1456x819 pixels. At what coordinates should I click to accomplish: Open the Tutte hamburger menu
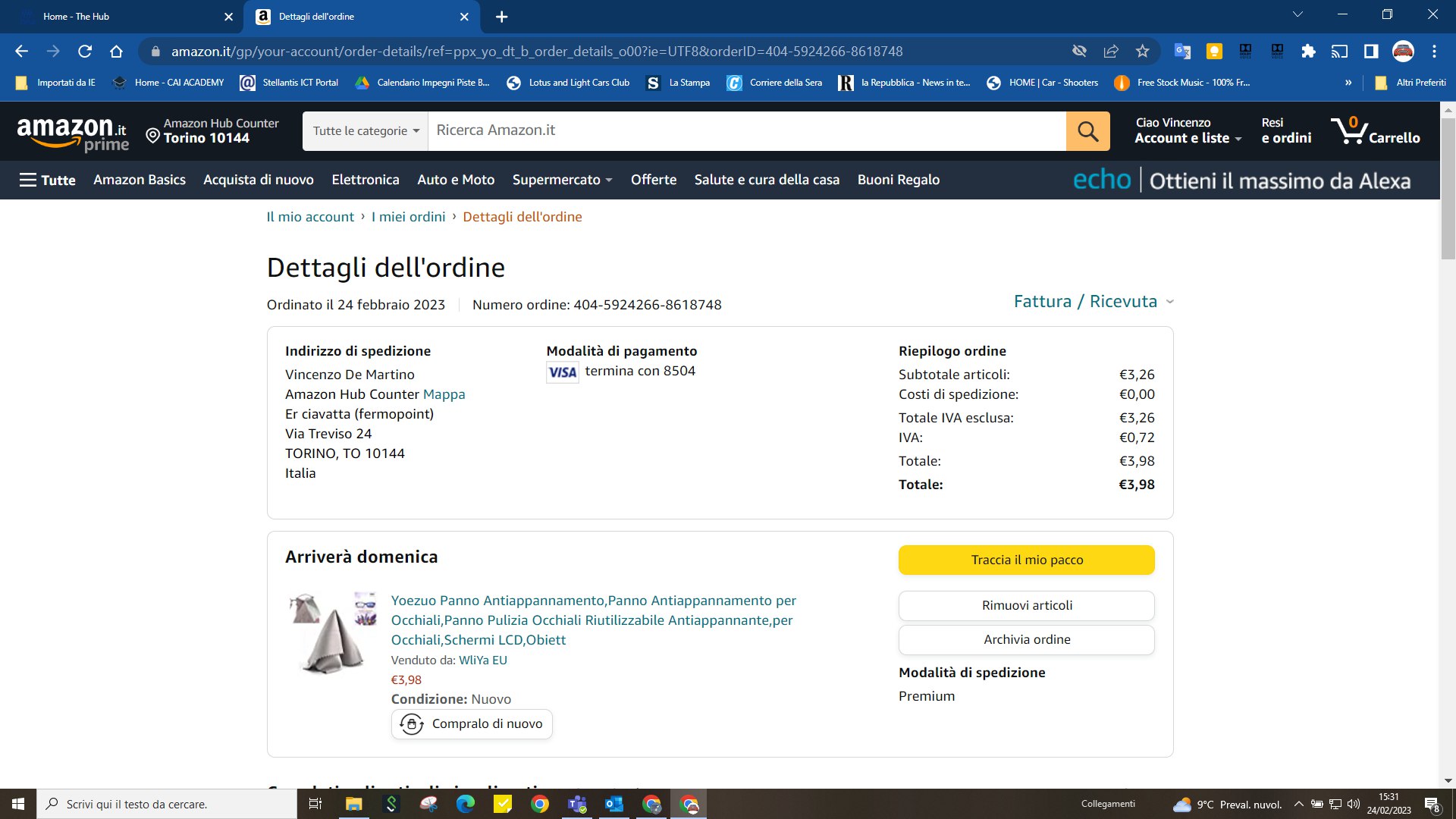47,180
